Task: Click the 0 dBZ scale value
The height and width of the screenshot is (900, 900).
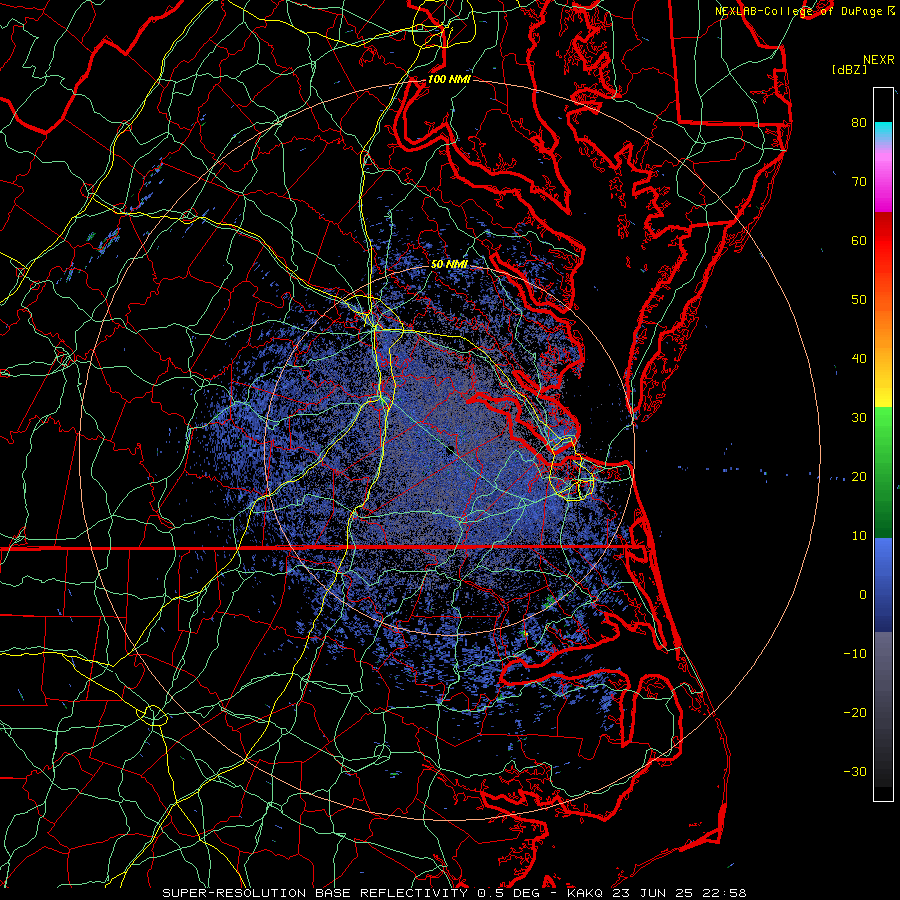Action: [x=863, y=595]
